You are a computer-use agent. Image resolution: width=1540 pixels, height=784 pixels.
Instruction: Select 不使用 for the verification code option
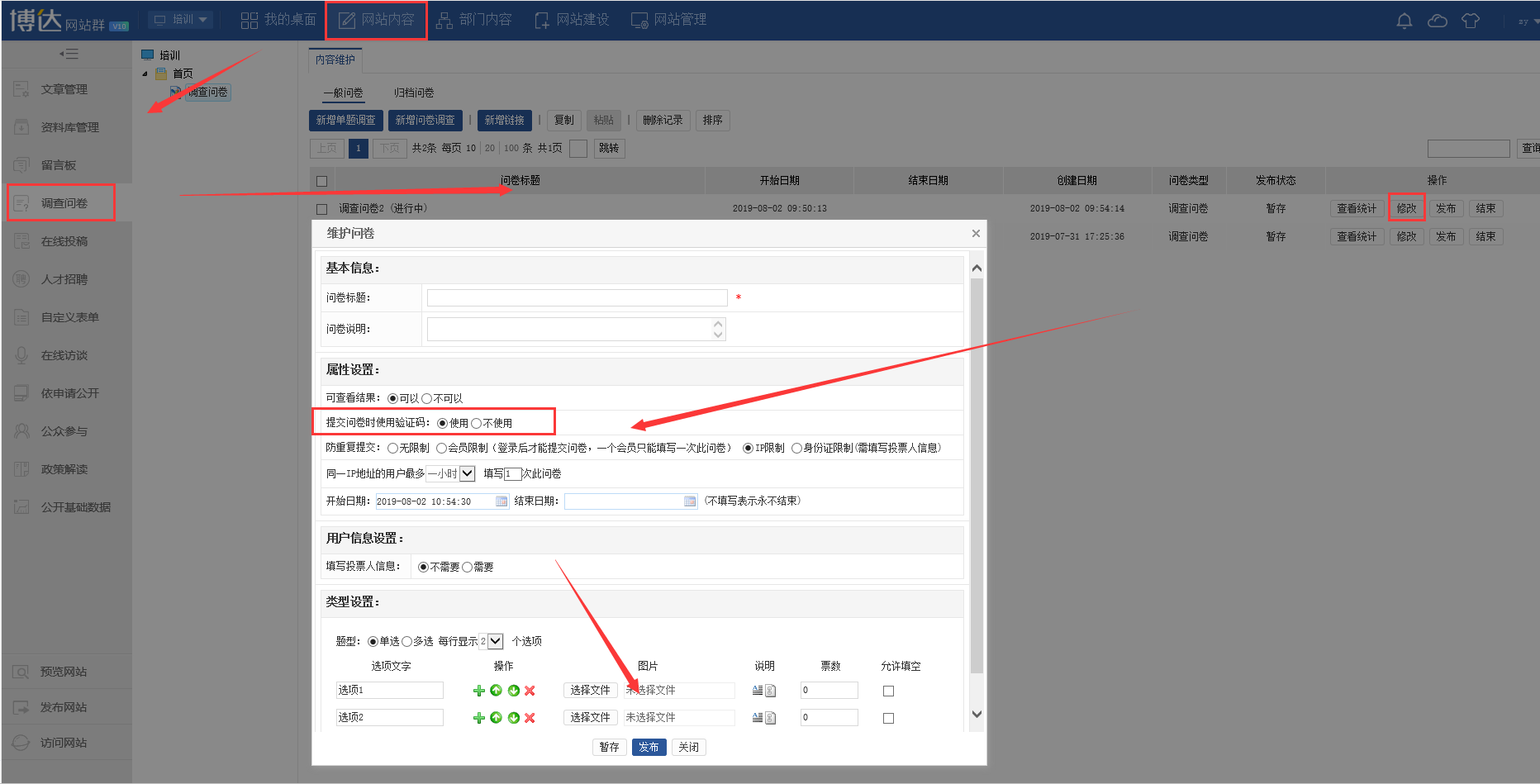coord(477,424)
